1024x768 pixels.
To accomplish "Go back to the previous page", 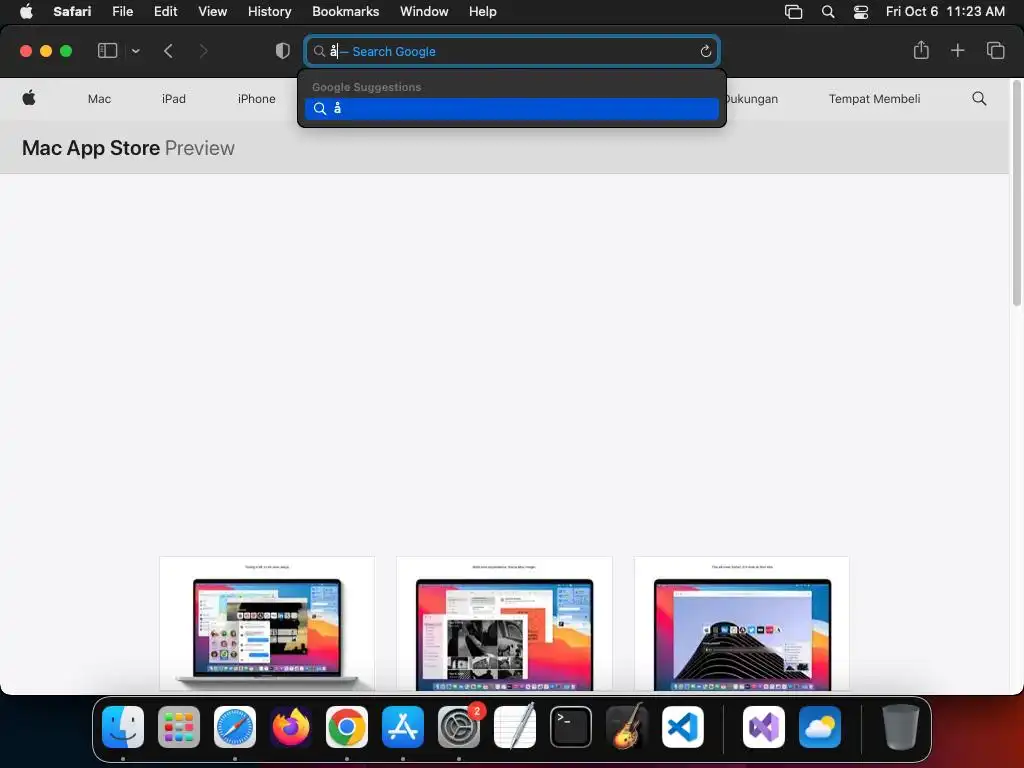I will [168, 51].
